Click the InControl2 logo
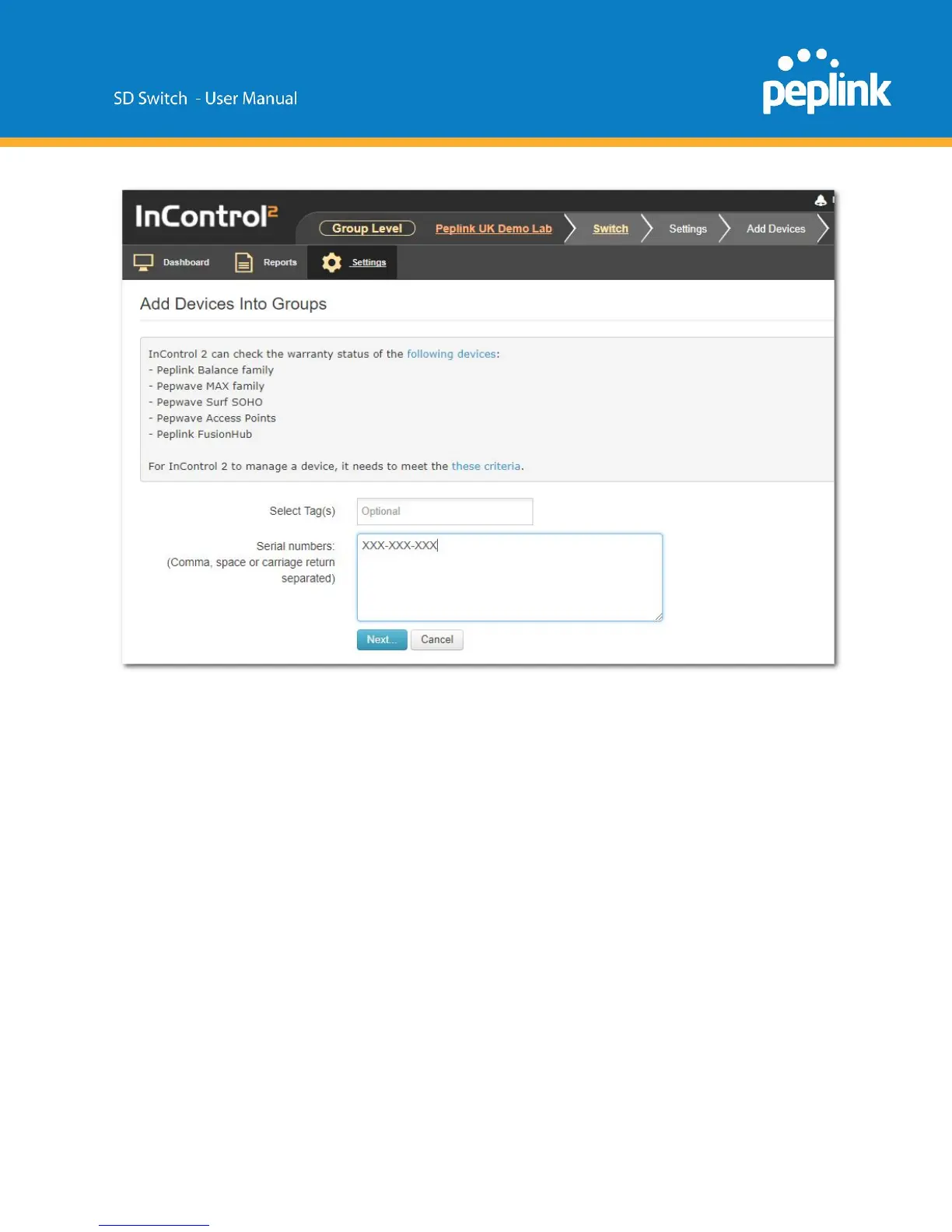This screenshot has width=952, height=1232. [x=206, y=216]
